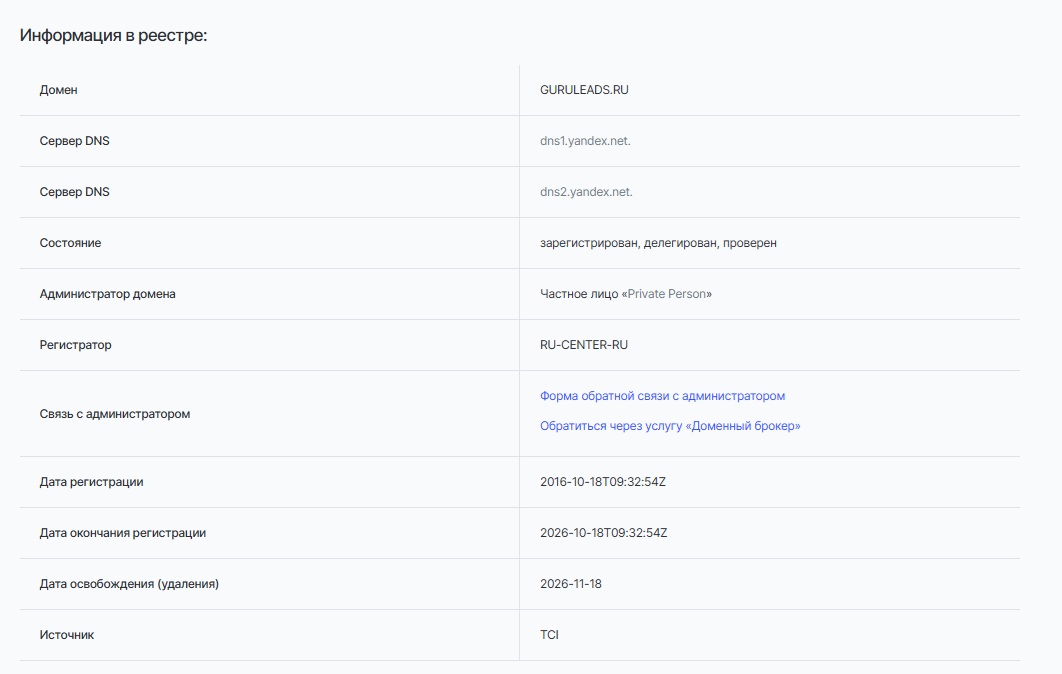This screenshot has height=674, width=1062.
Task: Open the «Доменный брокер» service link
Action: 670,426
